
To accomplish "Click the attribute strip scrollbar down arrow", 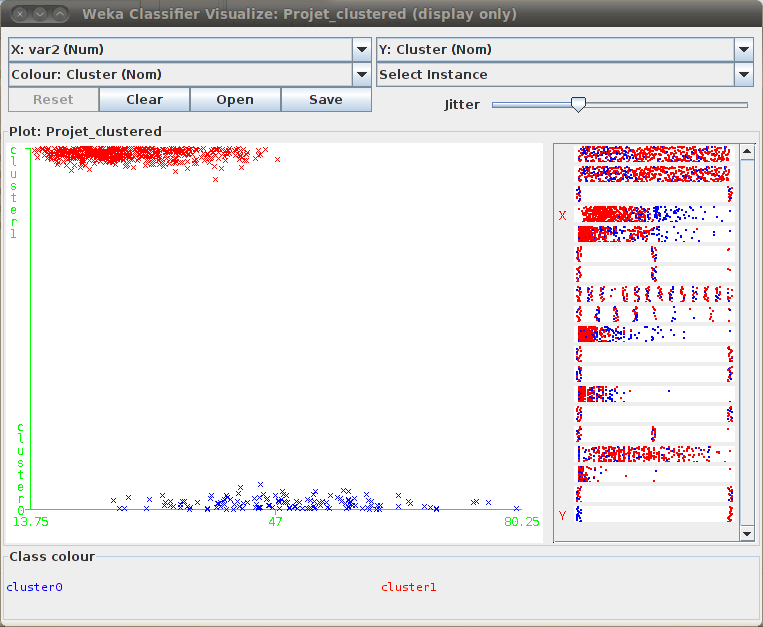I will [746, 534].
